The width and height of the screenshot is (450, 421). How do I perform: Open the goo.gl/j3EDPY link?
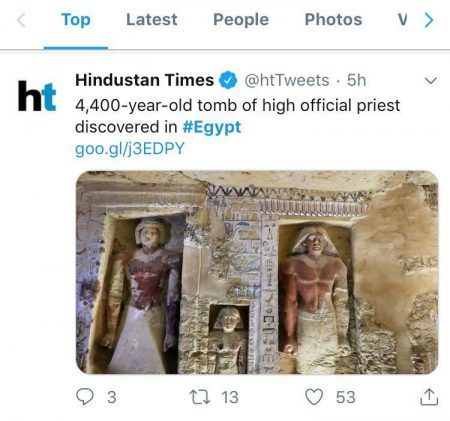(x=130, y=149)
